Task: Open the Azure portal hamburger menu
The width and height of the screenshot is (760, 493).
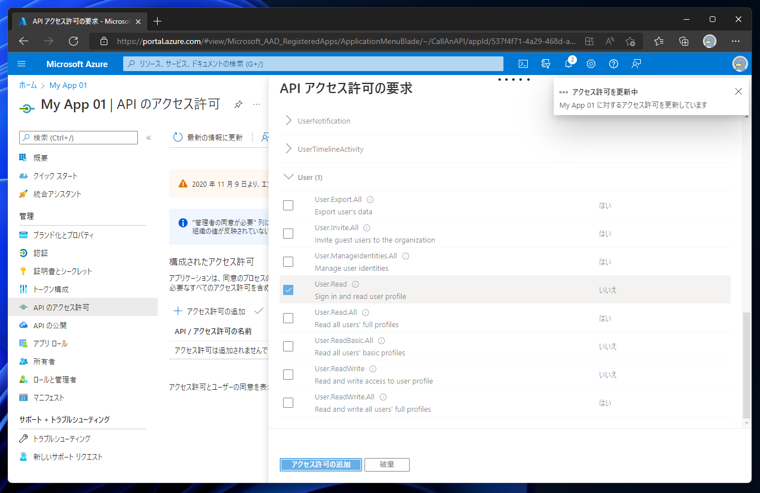Action: click(21, 64)
